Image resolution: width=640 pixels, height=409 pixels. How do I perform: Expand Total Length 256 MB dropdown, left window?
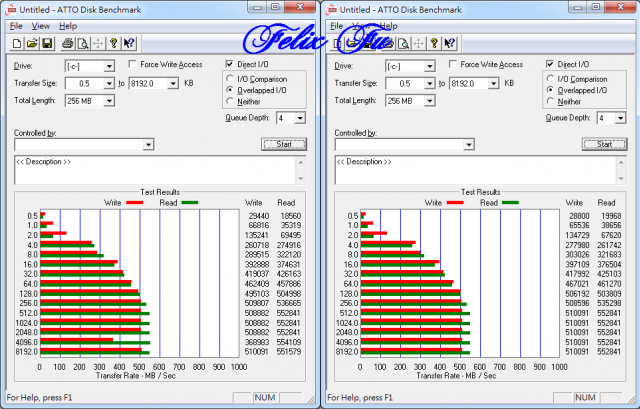coord(109,101)
